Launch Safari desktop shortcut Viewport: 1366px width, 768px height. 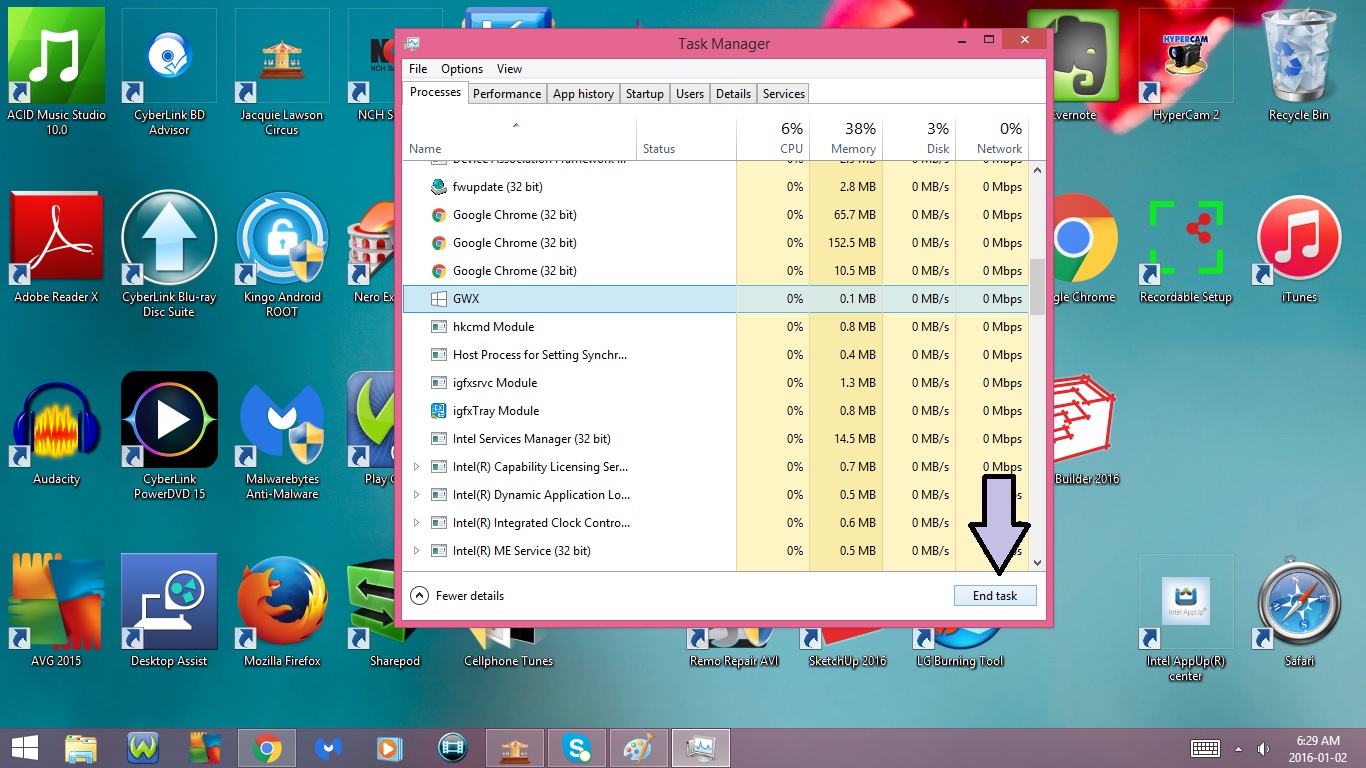1299,612
